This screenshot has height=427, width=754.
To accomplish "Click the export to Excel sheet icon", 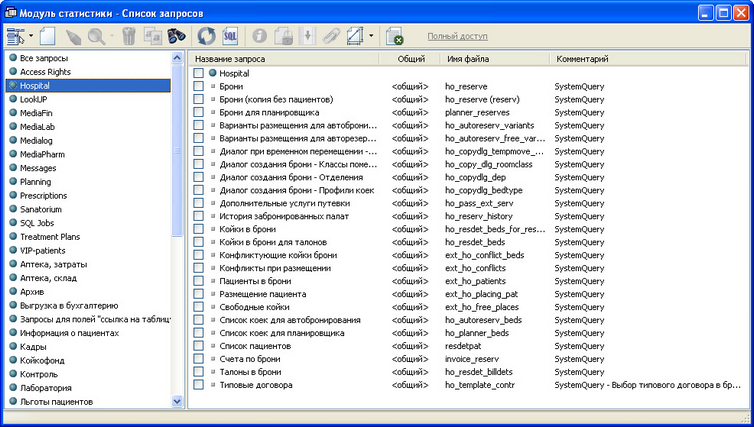I will point(394,36).
